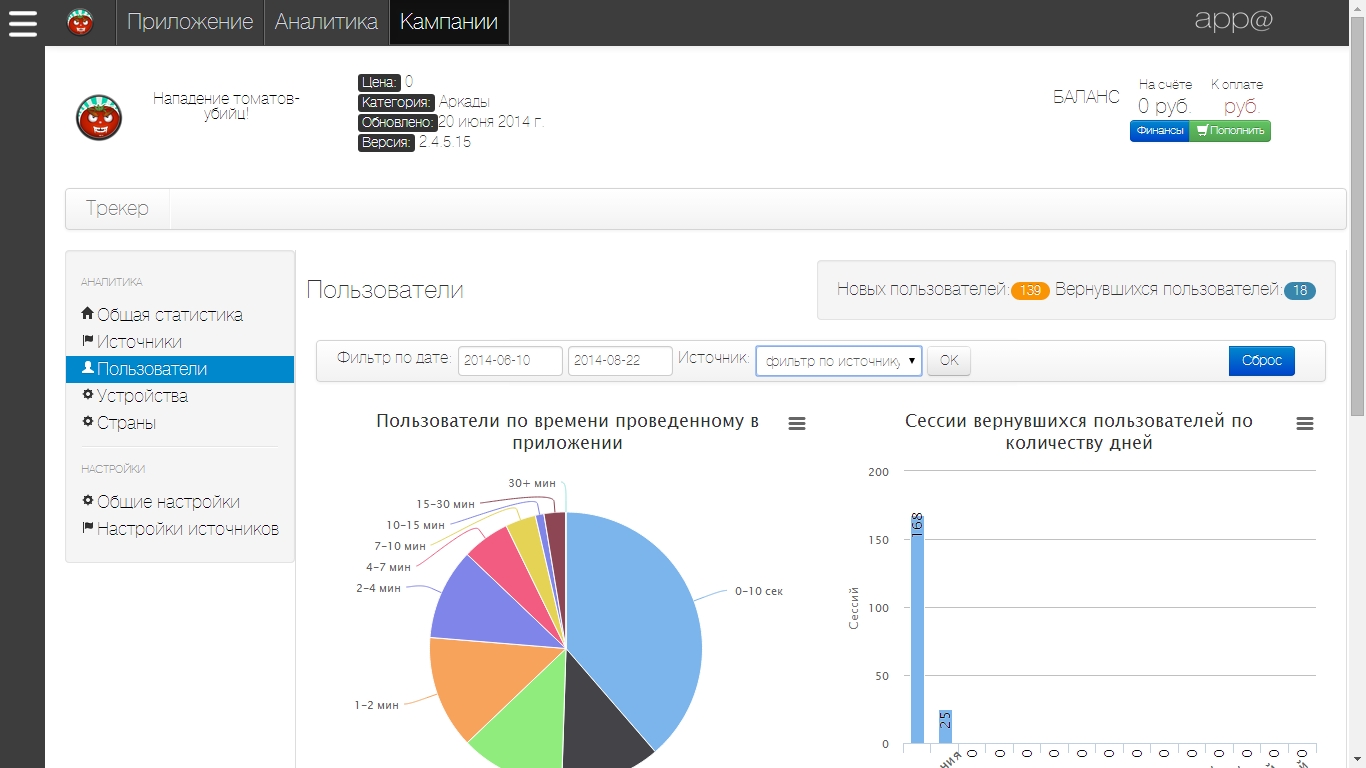Switch to the Приложение tab
Screen dimensions: 1366x768
pyautogui.click(x=190, y=22)
